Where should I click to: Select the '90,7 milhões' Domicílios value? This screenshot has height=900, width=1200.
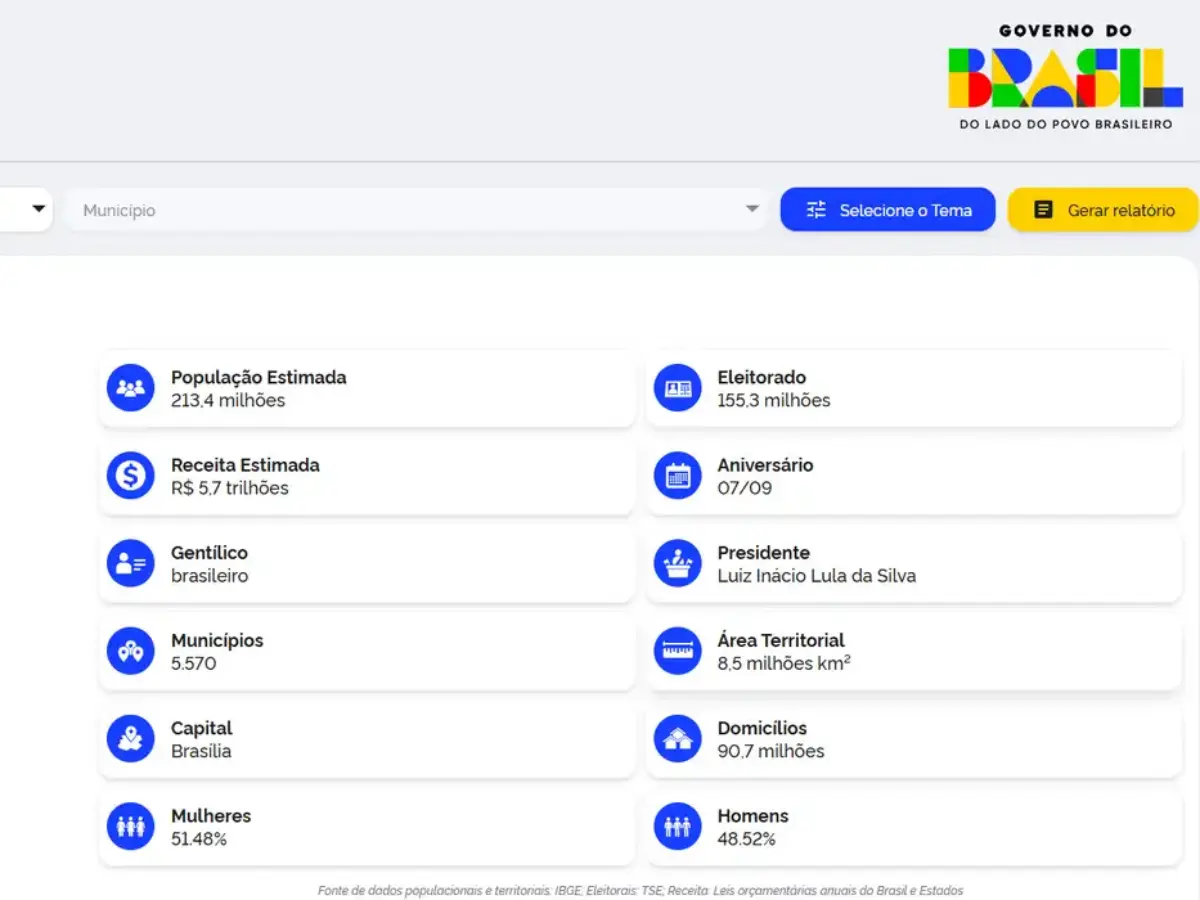pos(771,751)
